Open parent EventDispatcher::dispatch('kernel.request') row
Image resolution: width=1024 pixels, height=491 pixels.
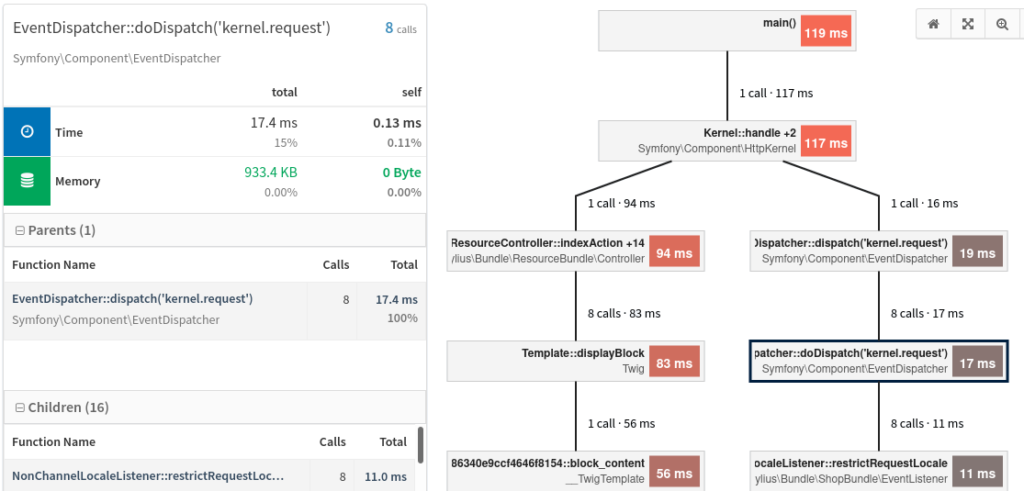click(x=215, y=311)
